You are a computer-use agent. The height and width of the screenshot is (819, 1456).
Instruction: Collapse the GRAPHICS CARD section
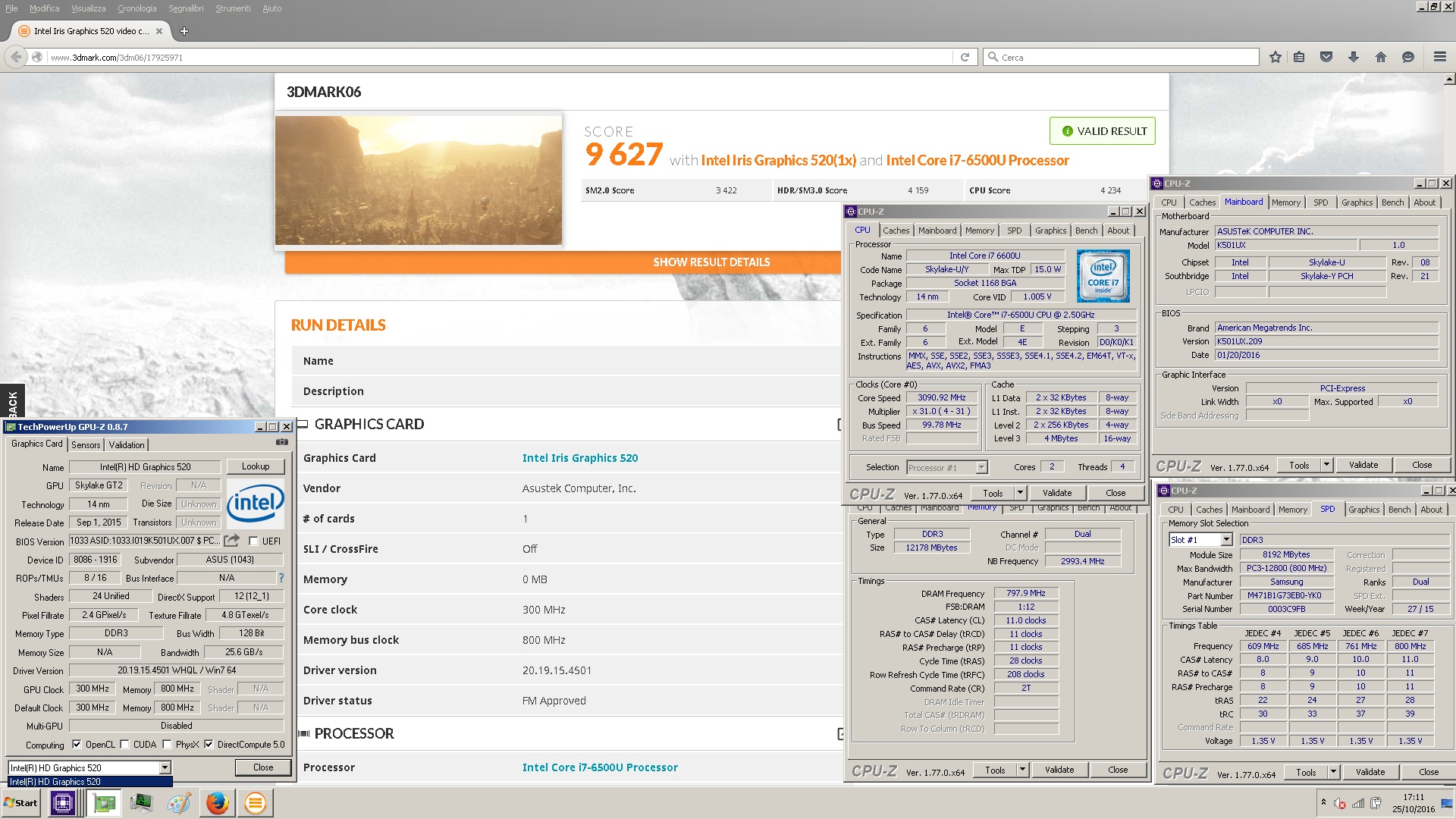tap(839, 425)
